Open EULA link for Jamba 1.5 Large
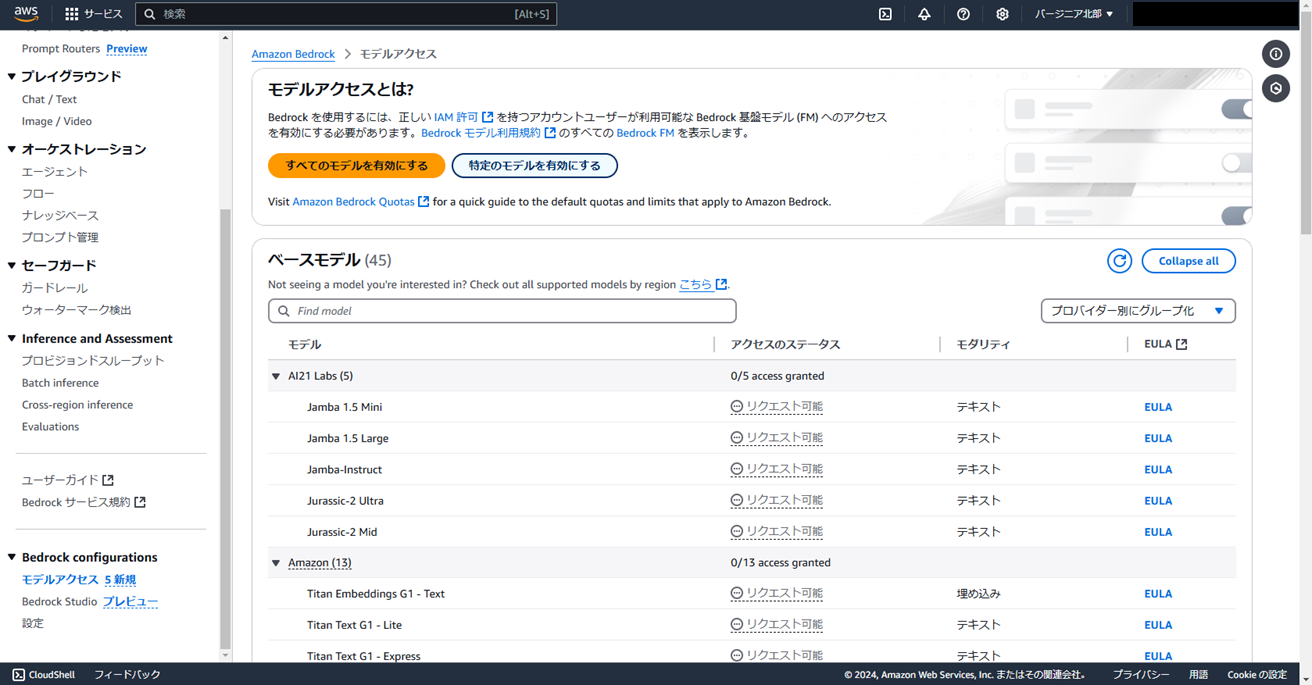1312x685 pixels. click(x=1158, y=438)
